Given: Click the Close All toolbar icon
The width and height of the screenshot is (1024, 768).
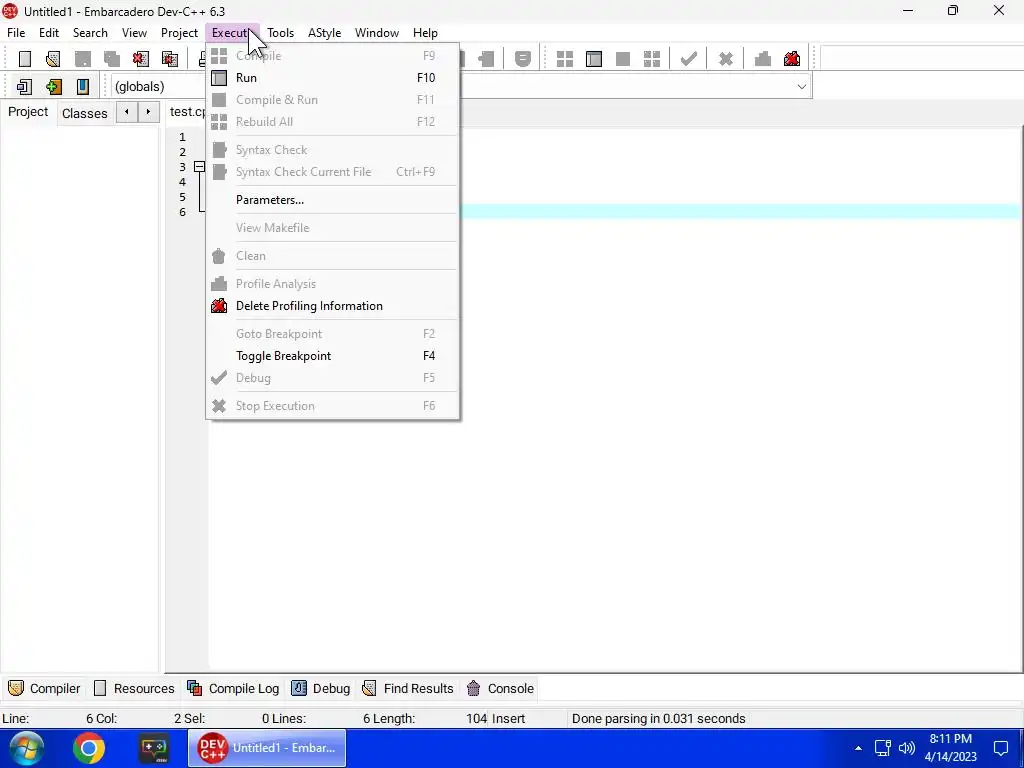Looking at the screenshot, I should coord(170,59).
